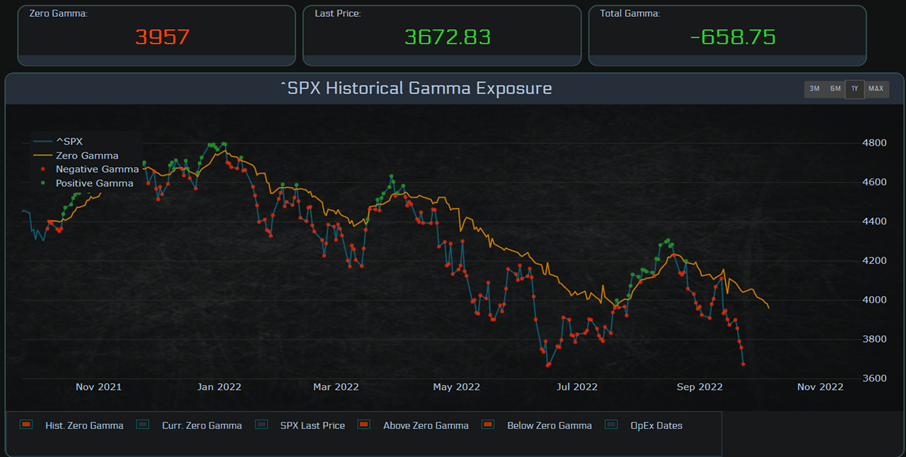This screenshot has width=906, height=457.
Task: Select the 1Y time range button
Action: click(x=855, y=89)
